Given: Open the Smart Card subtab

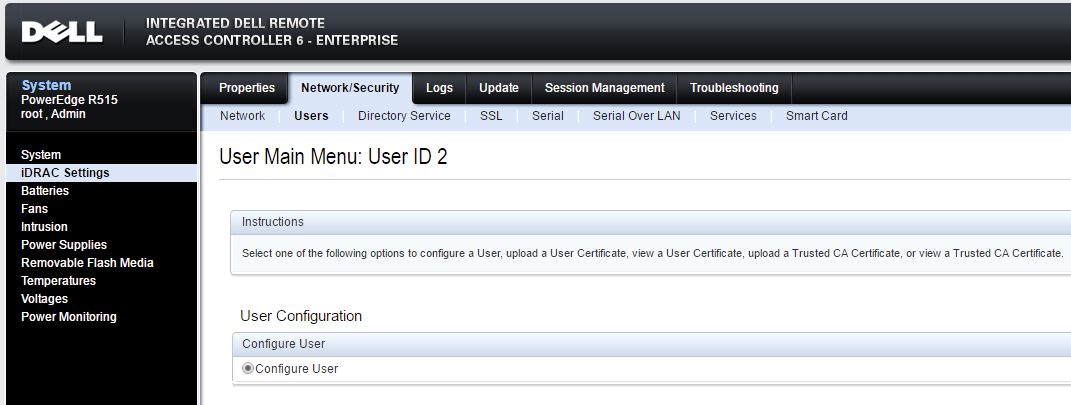Looking at the screenshot, I should 816,116.
